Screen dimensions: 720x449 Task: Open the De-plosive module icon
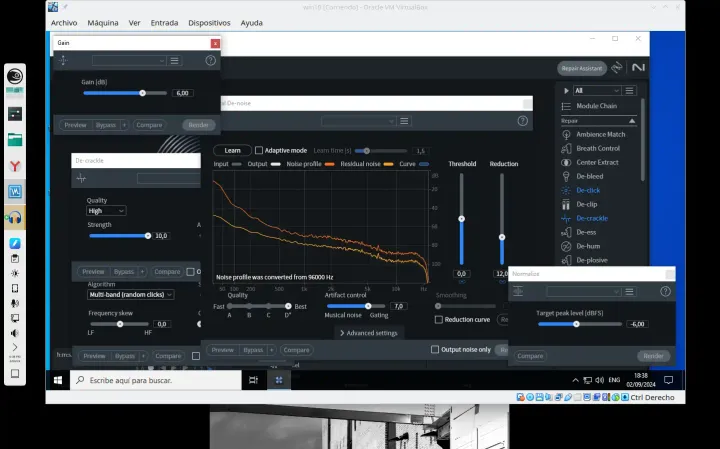pos(566,260)
